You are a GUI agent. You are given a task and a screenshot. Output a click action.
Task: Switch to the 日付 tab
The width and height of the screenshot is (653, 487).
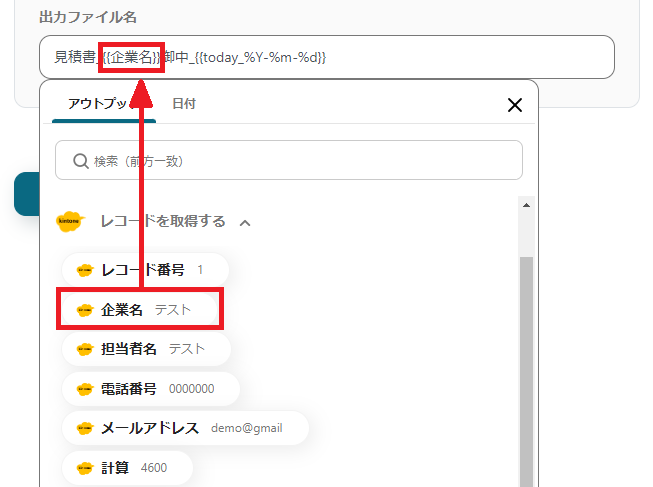[184, 103]
